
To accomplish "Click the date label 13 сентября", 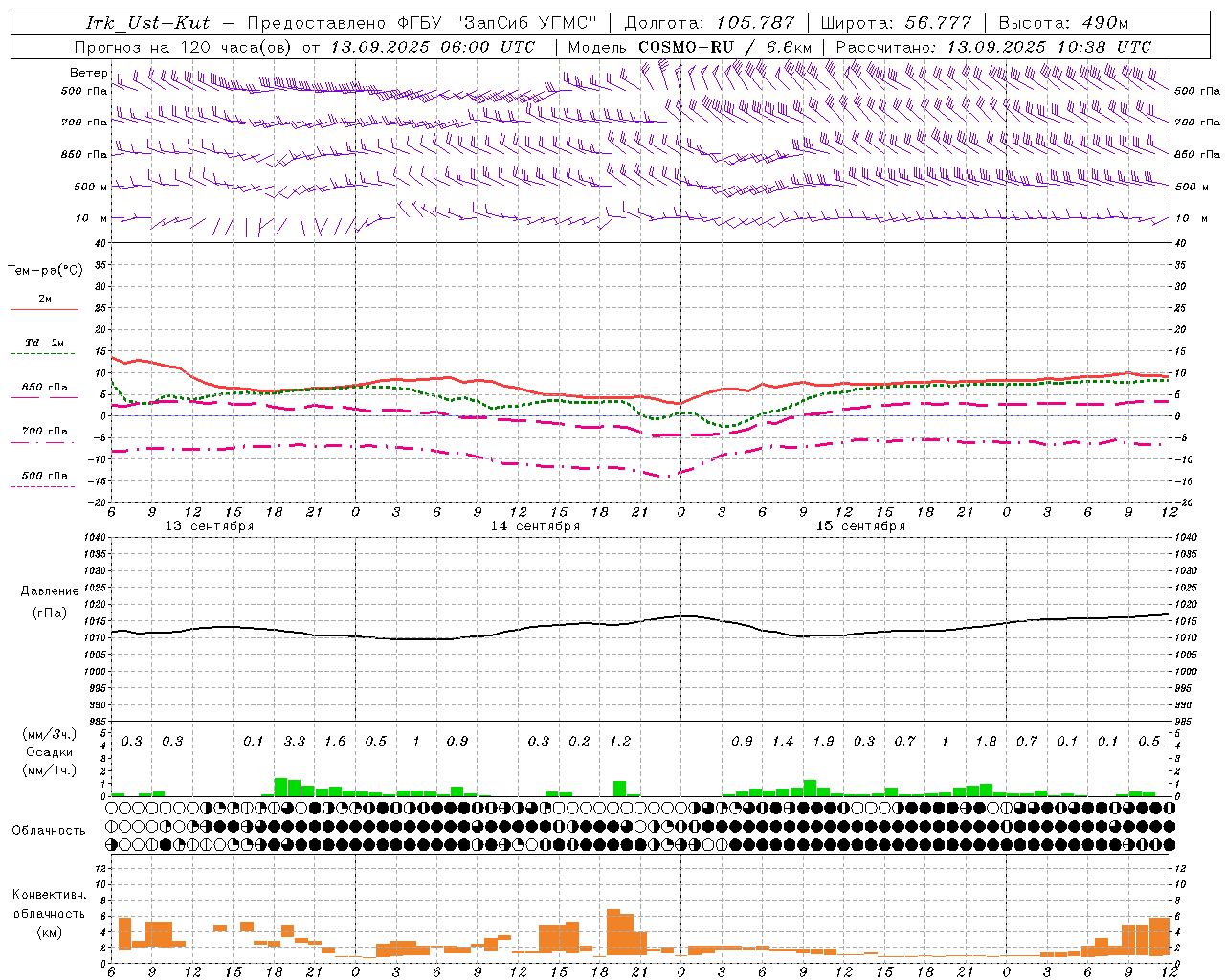I will (210, 526).
